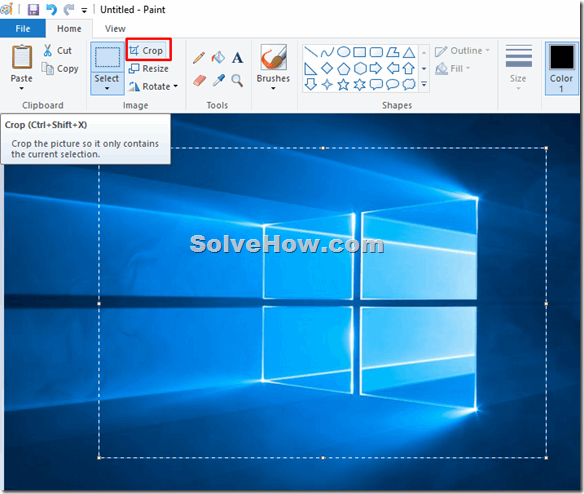This screenshot has width=584, height=494.
Task: Expand the full Shapes gallery
Action: point(424,84)
